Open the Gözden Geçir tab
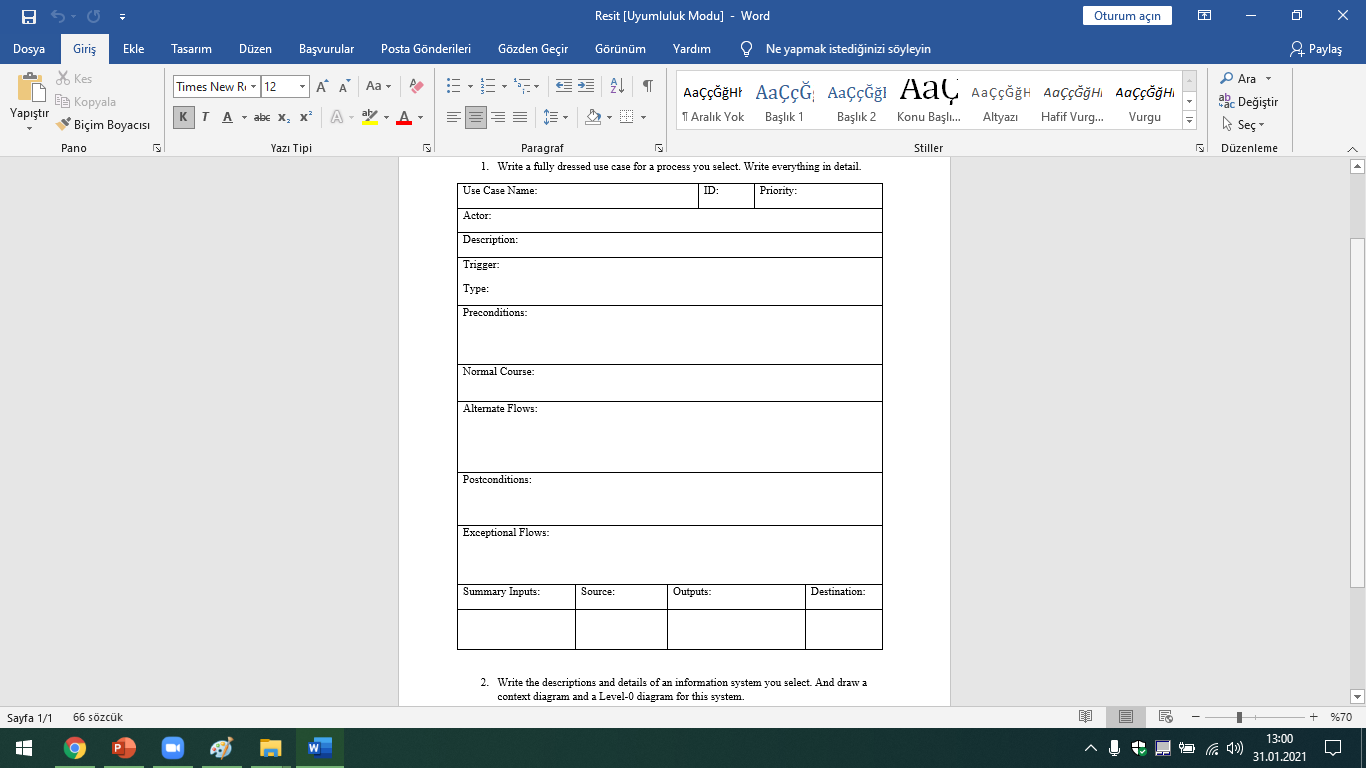Viewport: 1366px width, 768px height. pyautogui.click(x=531, y=48)
